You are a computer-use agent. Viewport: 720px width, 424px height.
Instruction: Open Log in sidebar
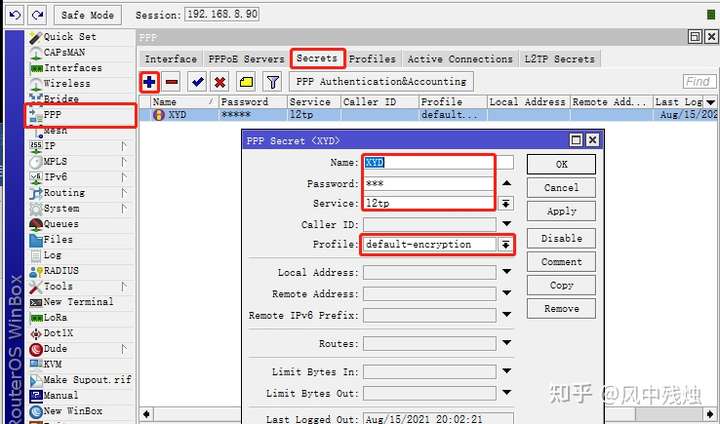52,255
